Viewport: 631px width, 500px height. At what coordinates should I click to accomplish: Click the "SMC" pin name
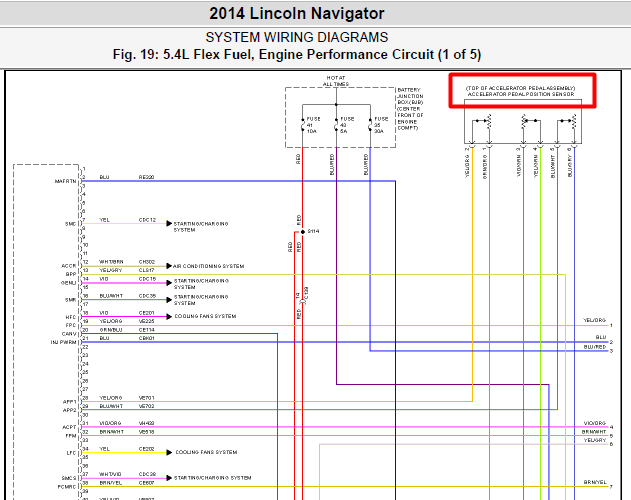click(x=70, y=224)
